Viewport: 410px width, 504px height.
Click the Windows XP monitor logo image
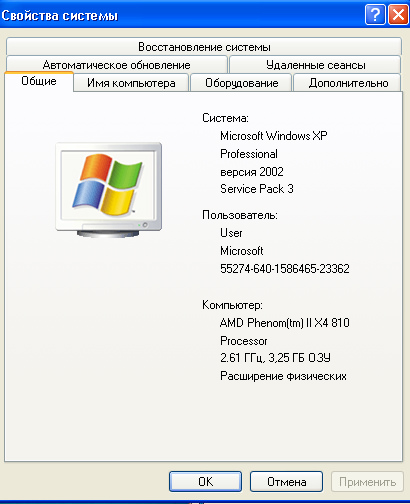click(109, 190)
